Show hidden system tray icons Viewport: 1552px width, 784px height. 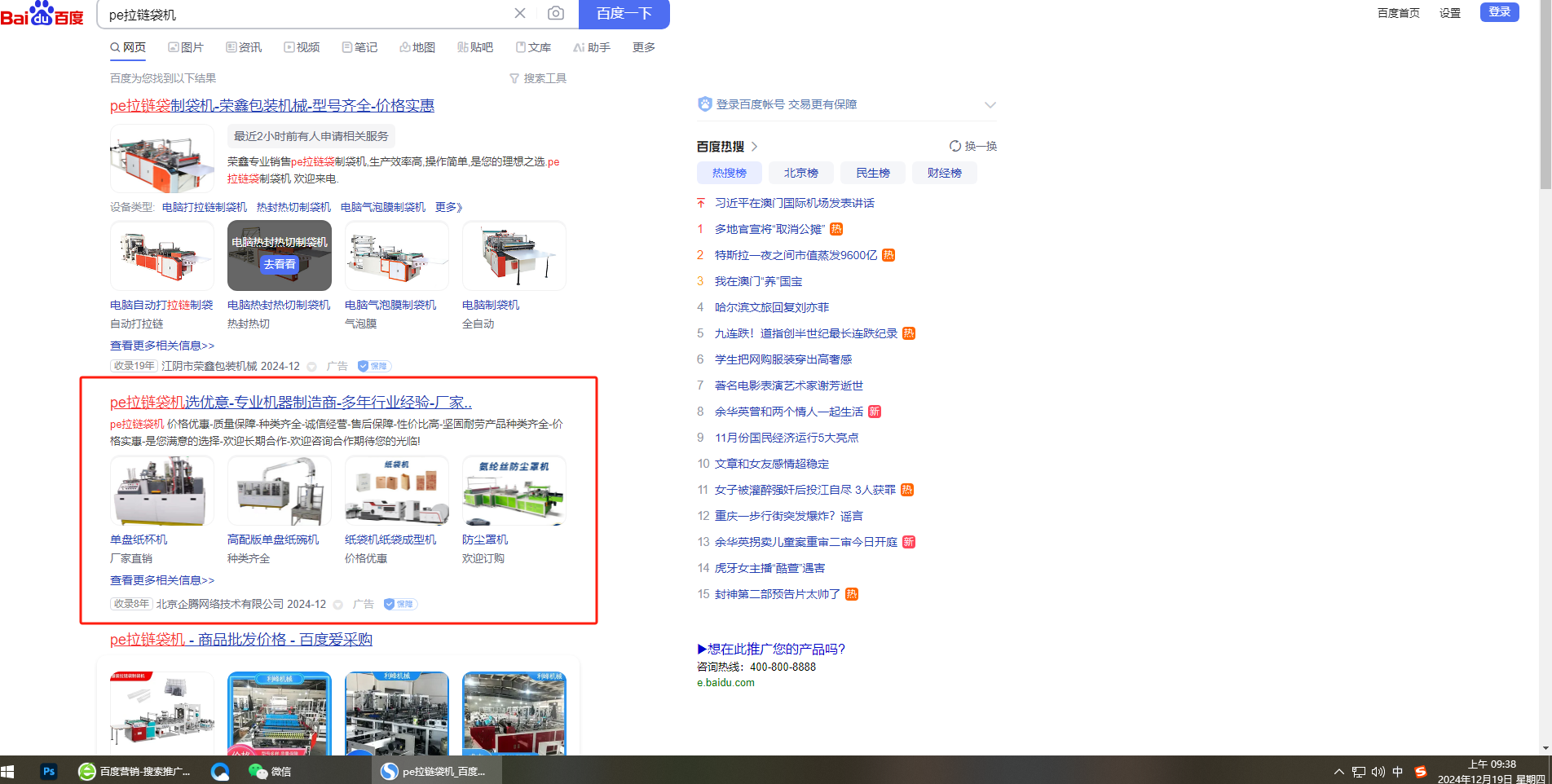click(1338, 772)
